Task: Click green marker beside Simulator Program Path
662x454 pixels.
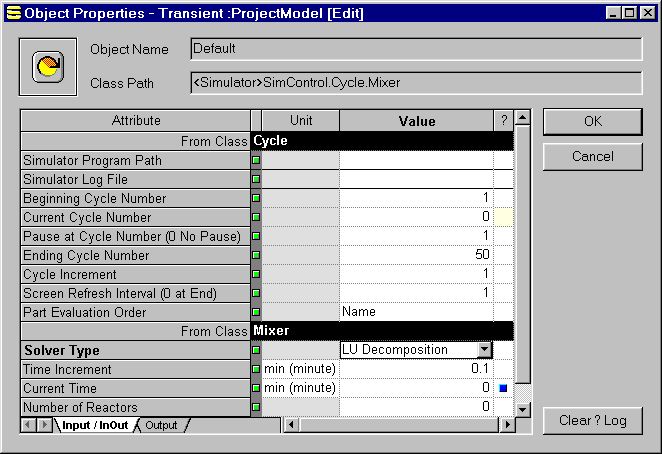Action: [256, 160]
